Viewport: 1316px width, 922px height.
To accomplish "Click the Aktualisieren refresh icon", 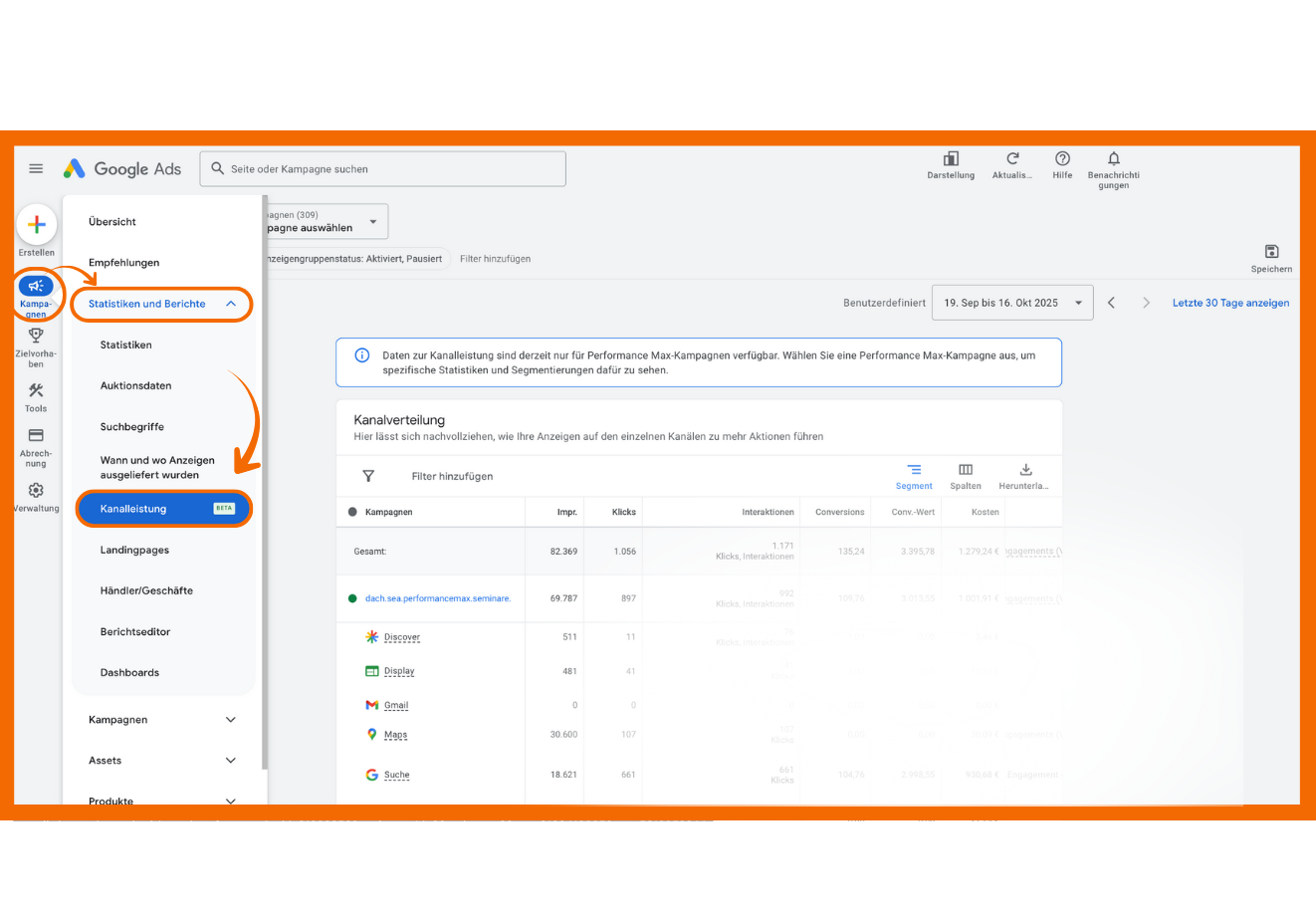I will [x=1011, y=159].
